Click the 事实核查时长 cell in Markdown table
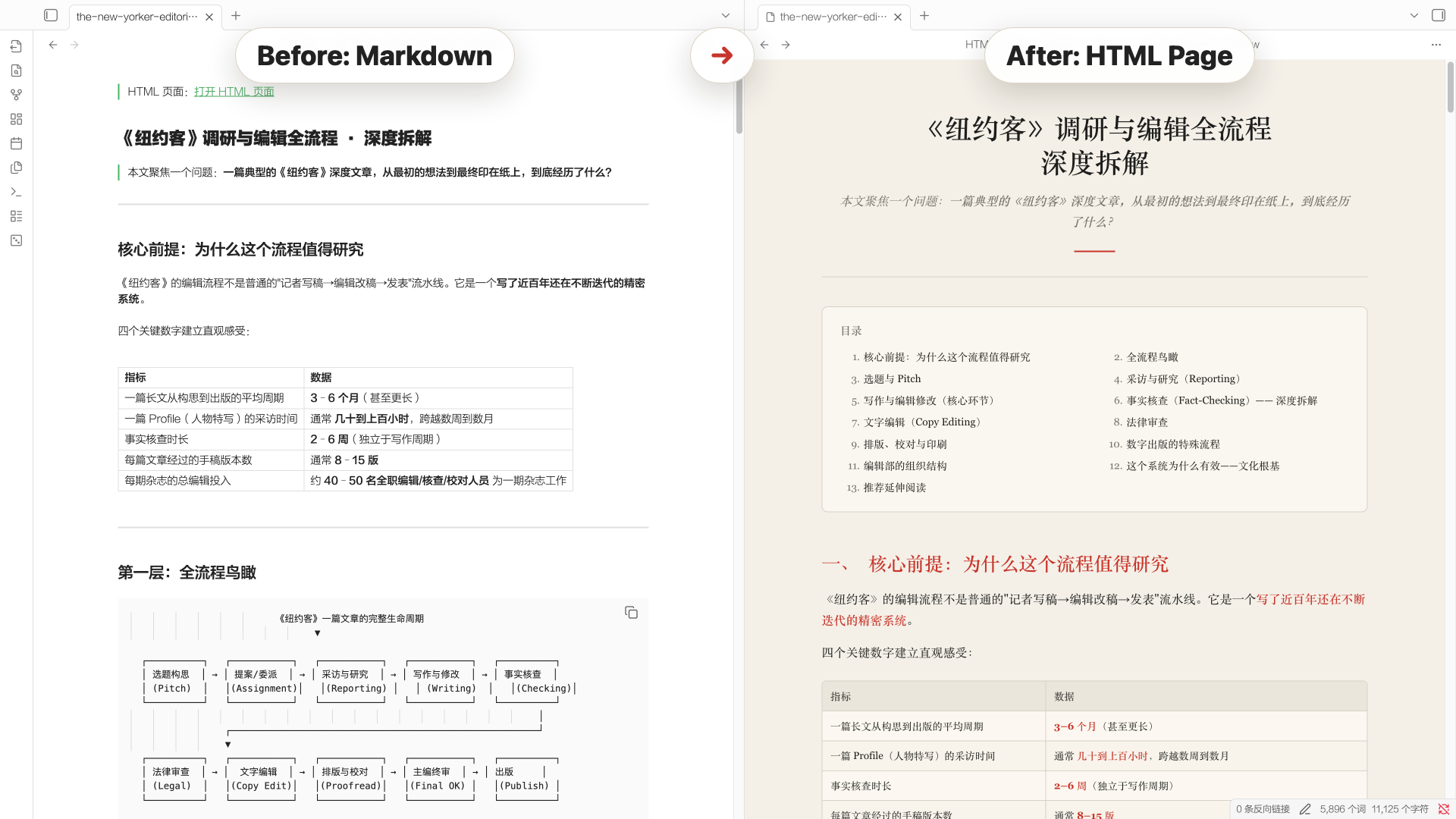1456x819 pixels. pos(211,439)
